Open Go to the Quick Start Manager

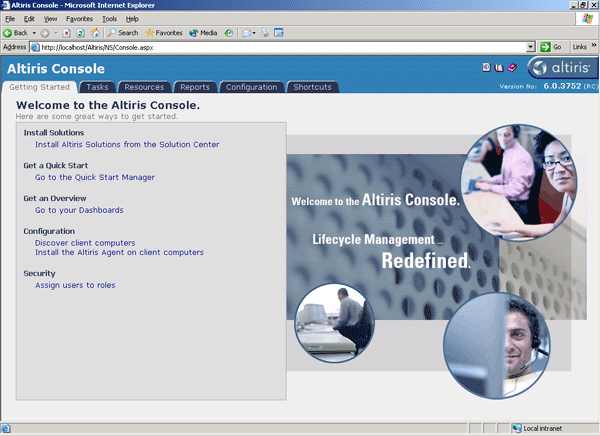95,177
